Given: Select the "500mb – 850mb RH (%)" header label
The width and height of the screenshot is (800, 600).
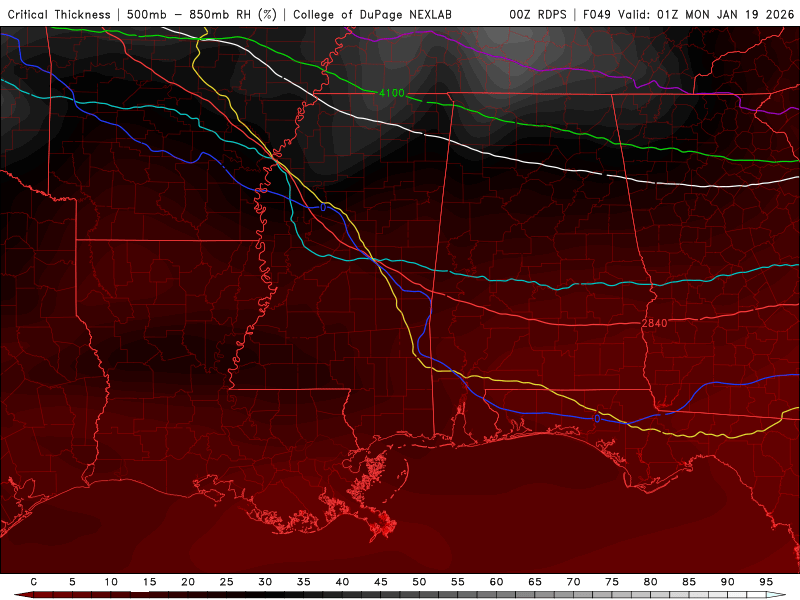Looking at the screenshot, I should [202, 15].
